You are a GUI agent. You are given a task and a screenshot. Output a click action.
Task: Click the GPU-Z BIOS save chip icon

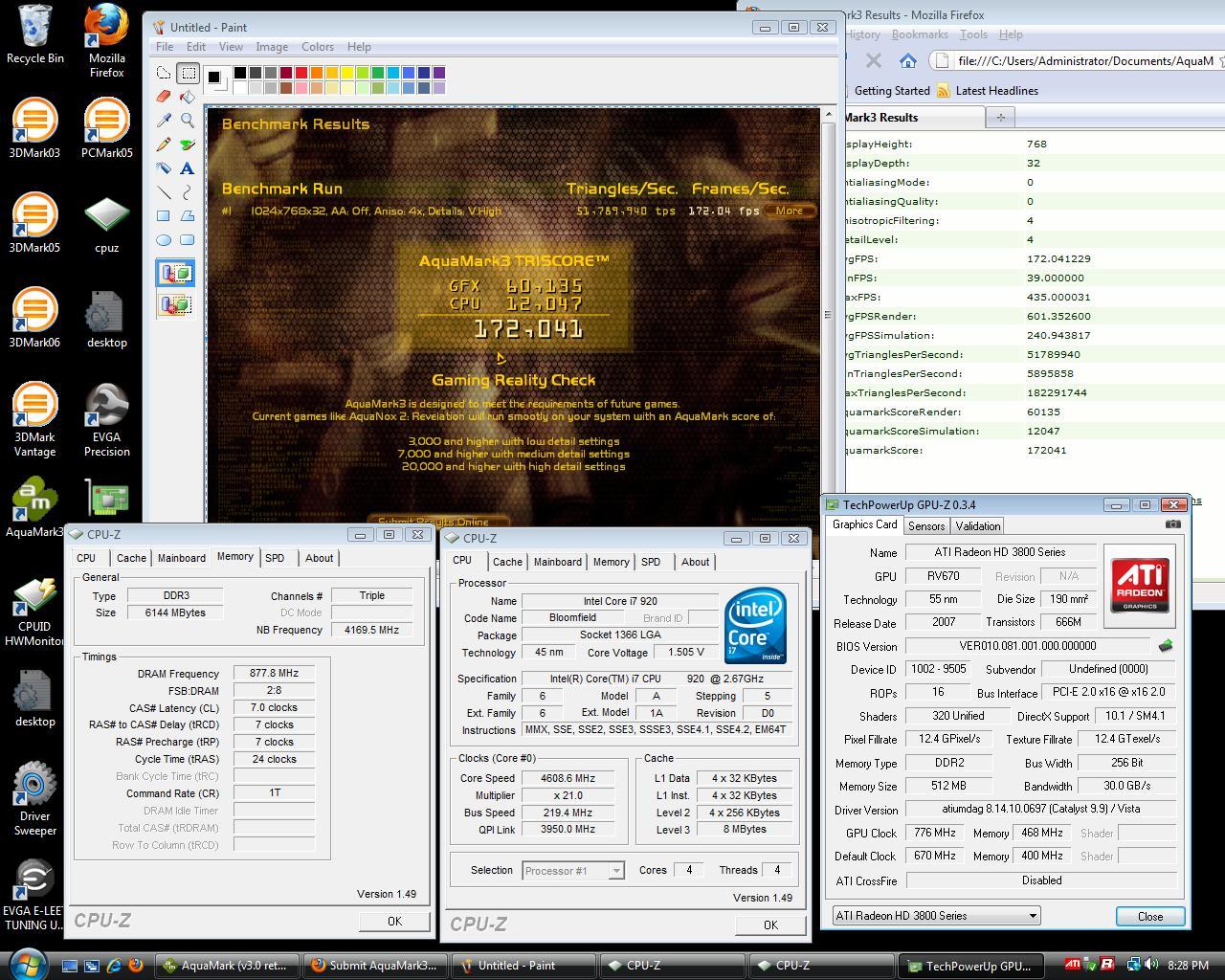(x=1166, y=646)
